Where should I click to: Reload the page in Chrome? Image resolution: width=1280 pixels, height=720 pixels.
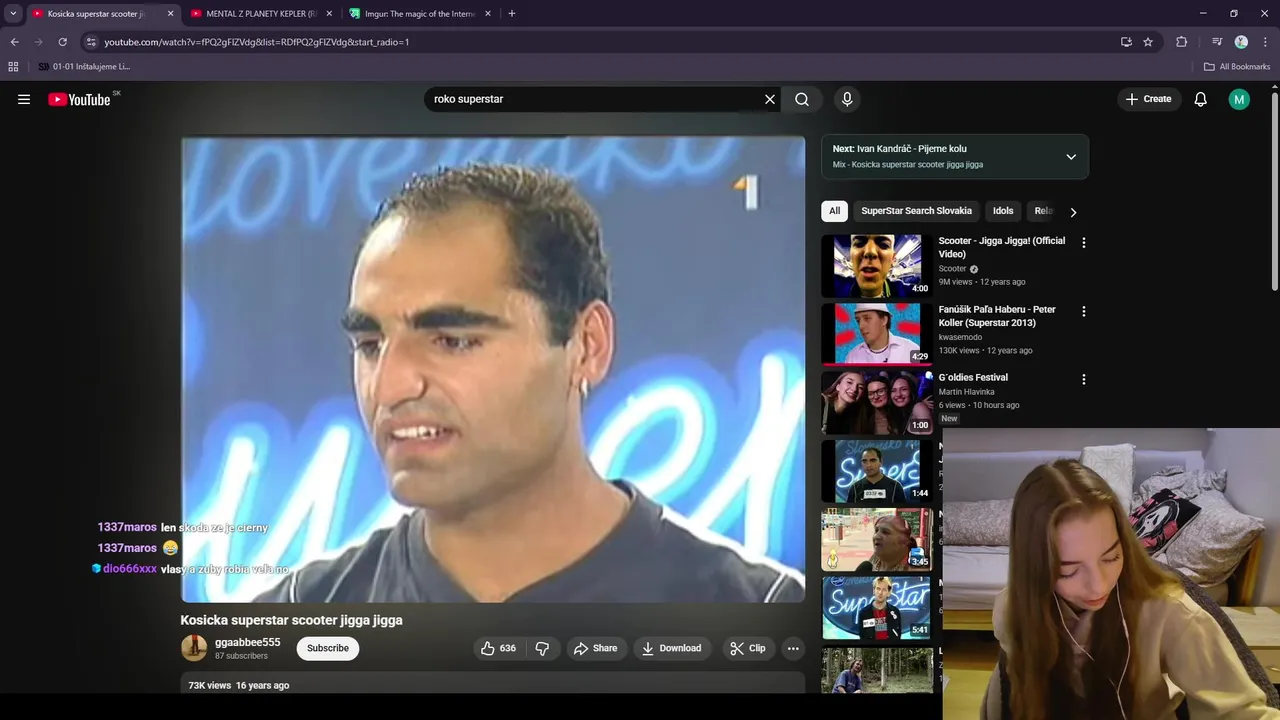[x=62, y=42]
